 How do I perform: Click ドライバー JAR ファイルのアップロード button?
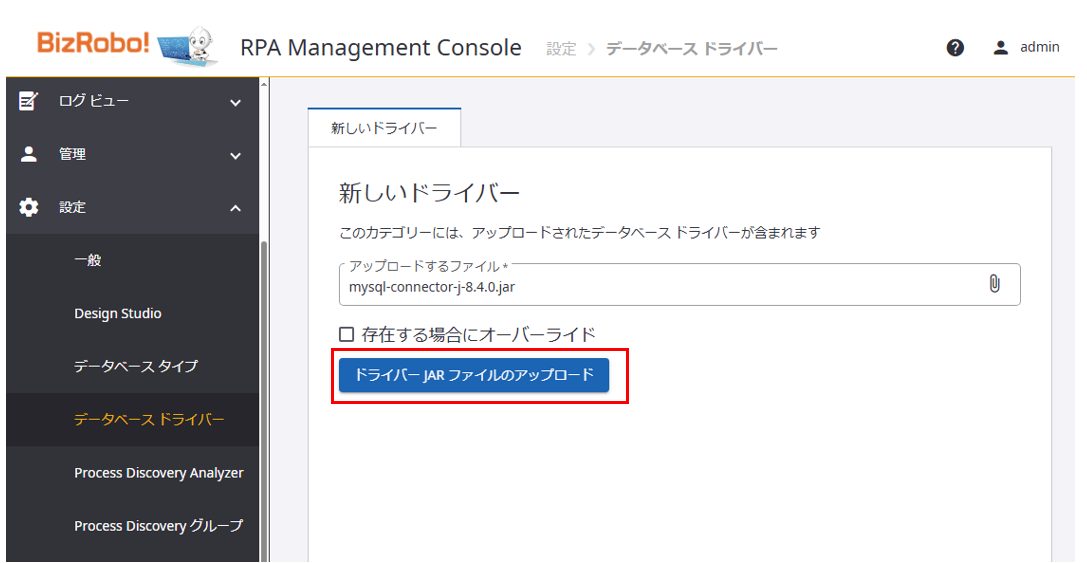(x=474, y=375)
